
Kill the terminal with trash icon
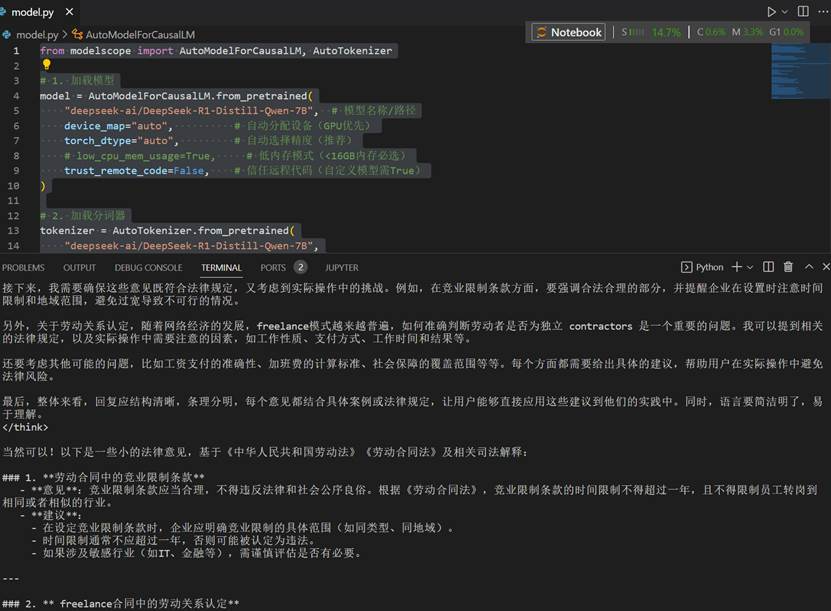coord(788,267)
